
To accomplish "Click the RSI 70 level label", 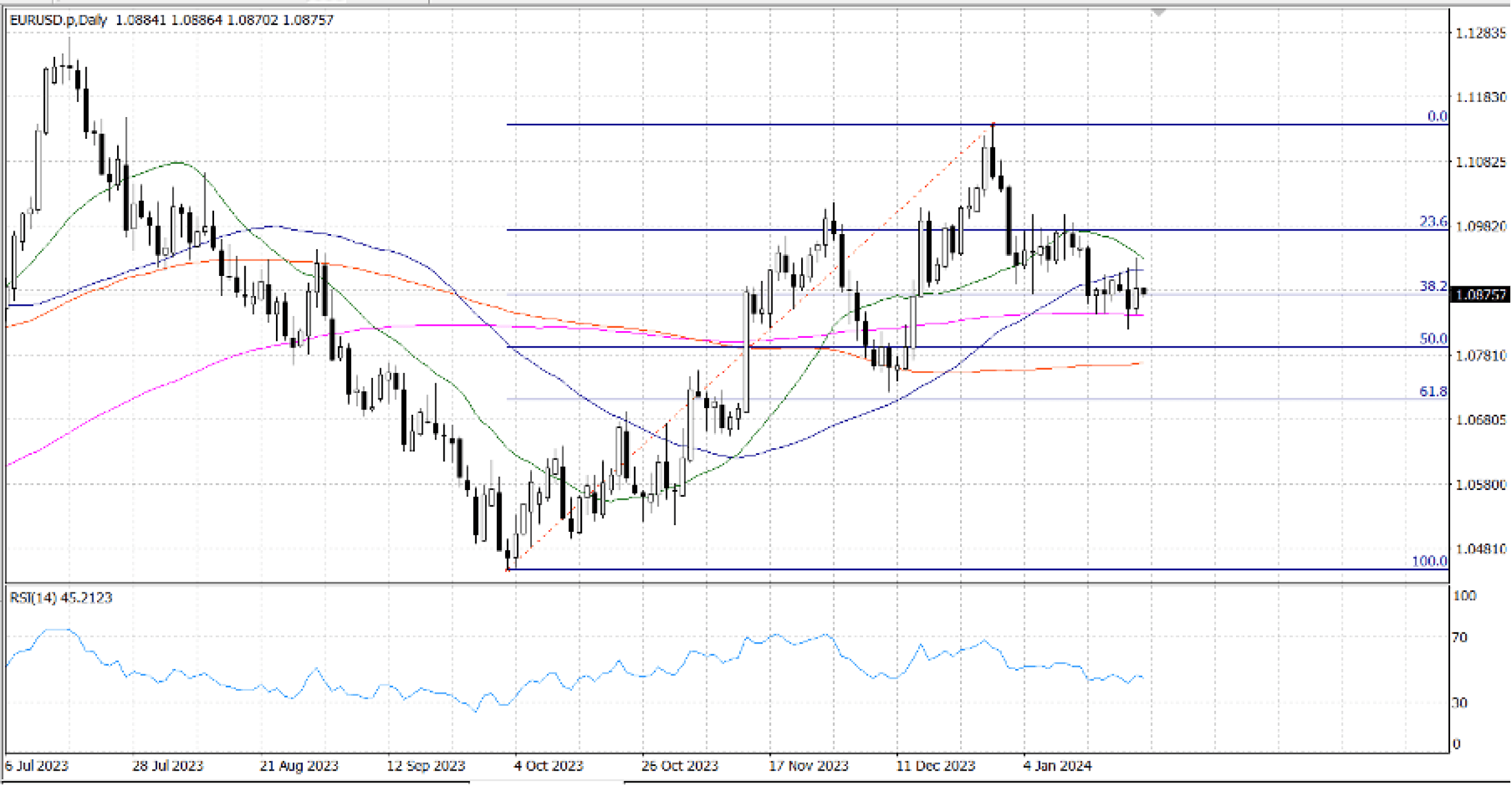I will point(1460,637).
